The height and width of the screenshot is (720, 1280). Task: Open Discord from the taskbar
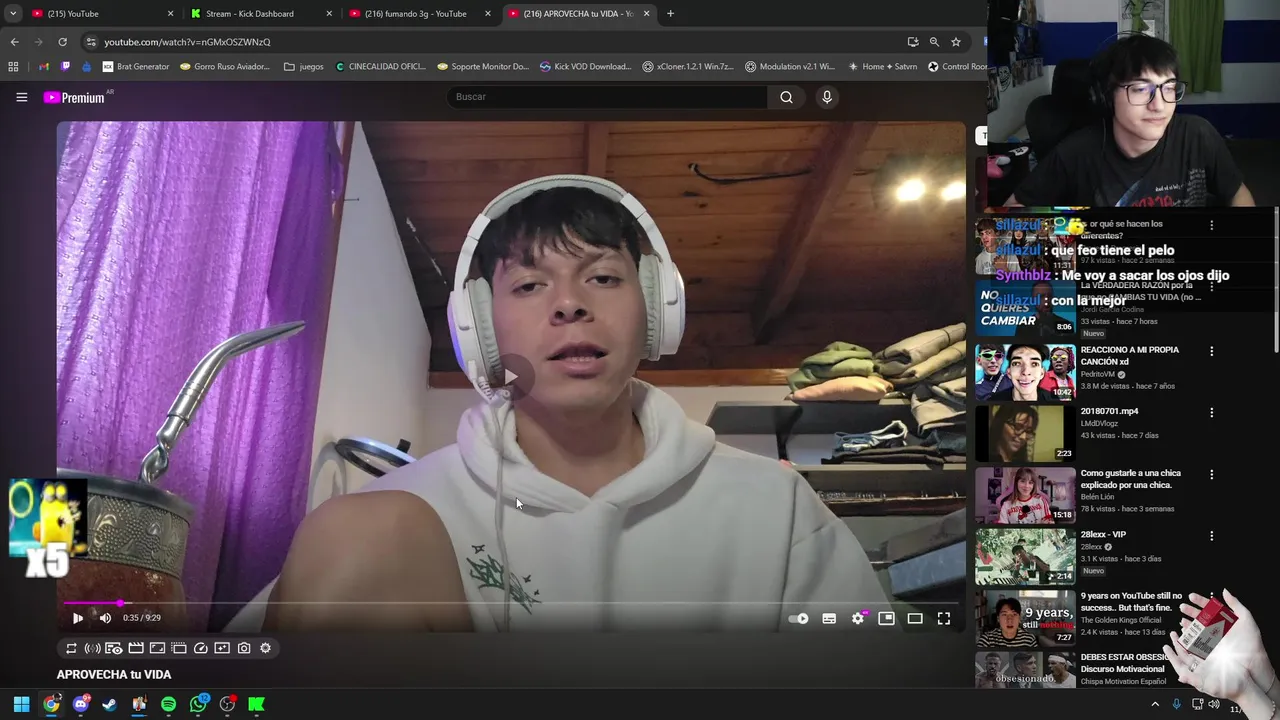(81, 704)
